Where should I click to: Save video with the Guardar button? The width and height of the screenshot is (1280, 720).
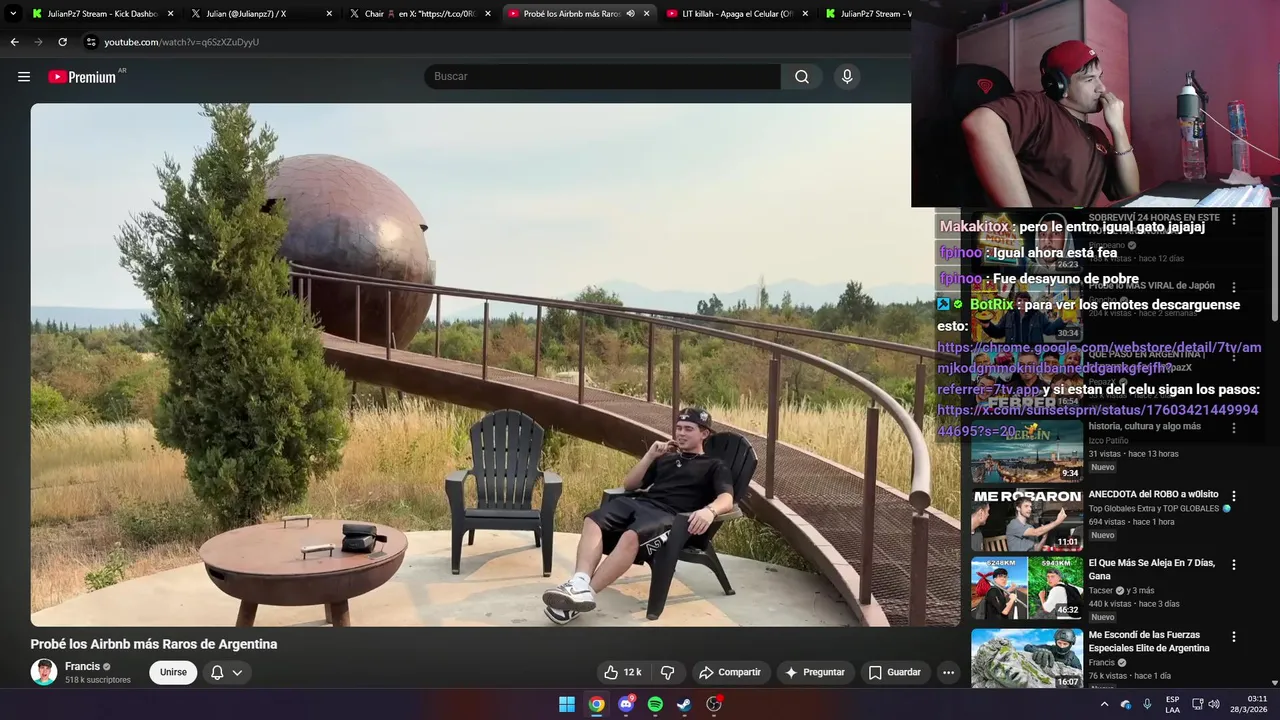pos(894,672)
